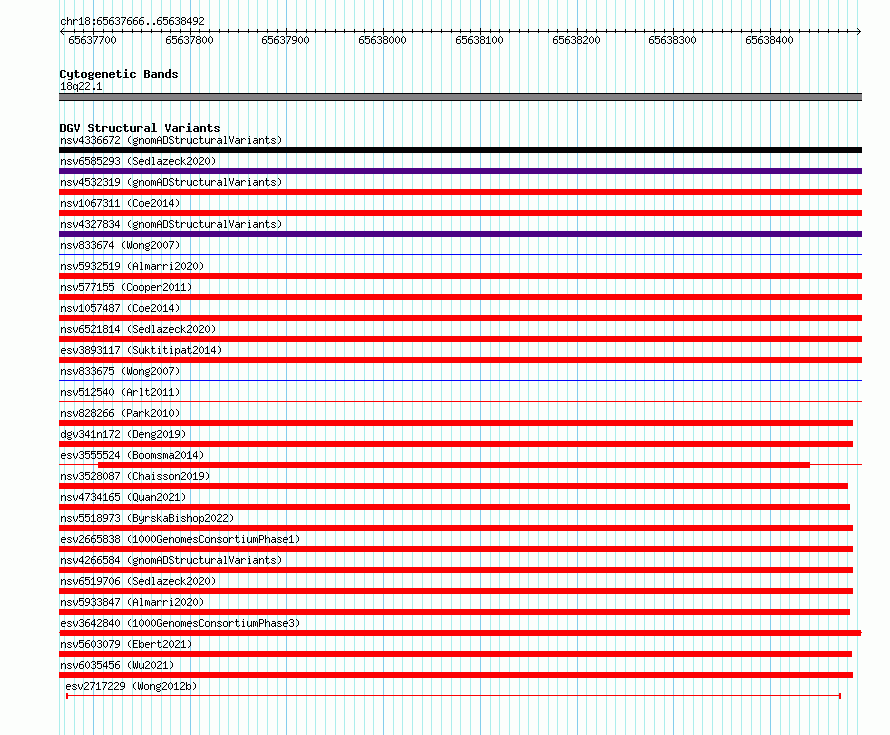Image resolution: width=890 pixels, height=735 pixels.
Task: Select nsv1057487 (Coe2014) text
Action: click(120, 308)
